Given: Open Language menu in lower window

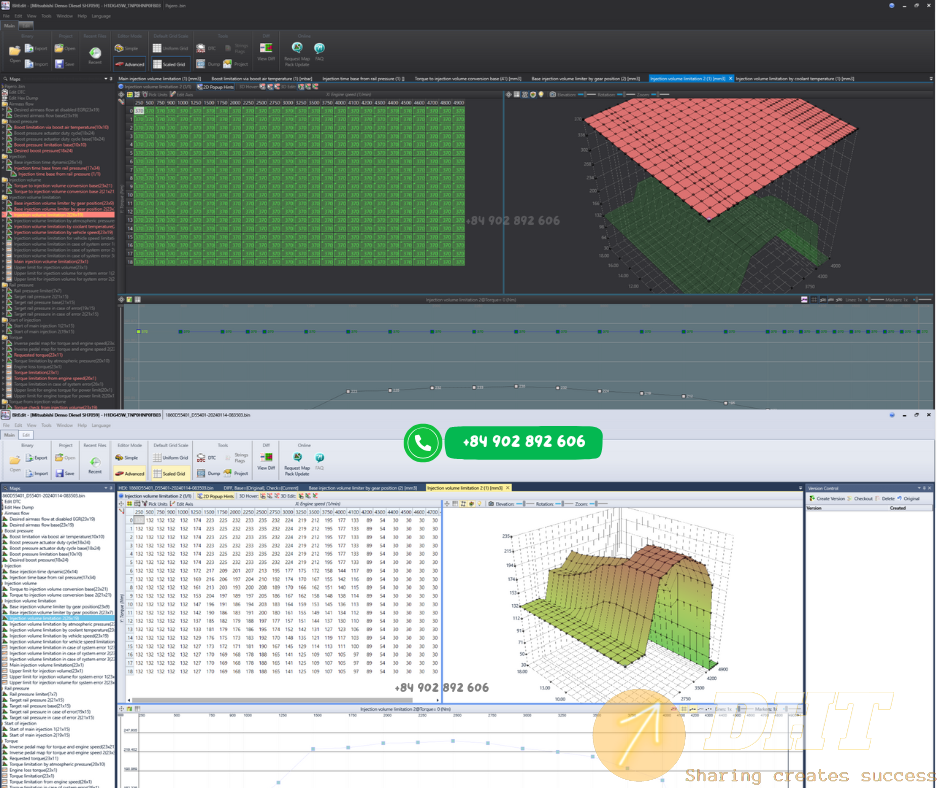Looking at the screenshot, I should 101,425.
